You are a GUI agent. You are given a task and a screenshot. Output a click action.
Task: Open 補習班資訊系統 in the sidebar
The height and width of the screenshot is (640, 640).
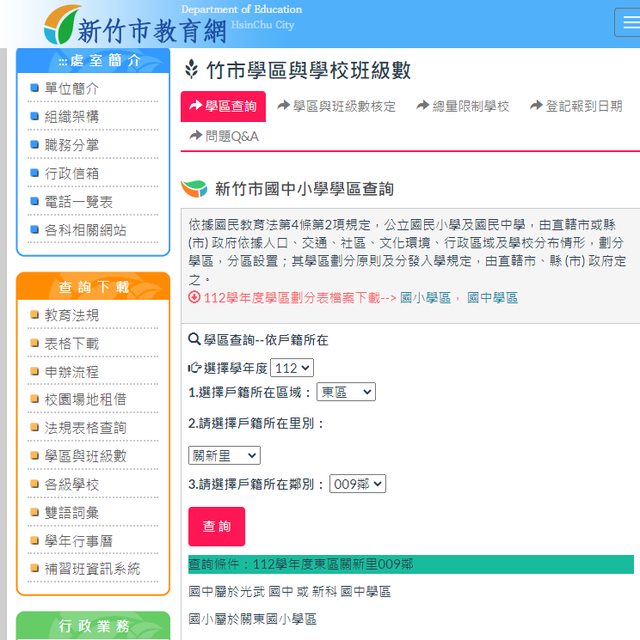(x=92, y=568)
